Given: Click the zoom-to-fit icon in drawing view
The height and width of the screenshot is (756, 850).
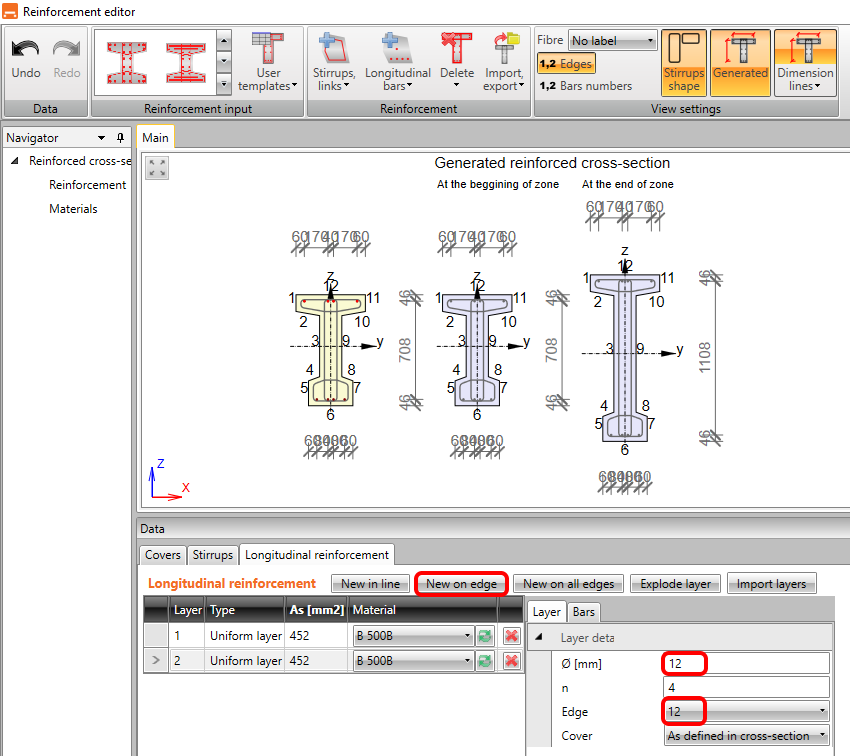Looking at the screenshot, I should 157,167.
